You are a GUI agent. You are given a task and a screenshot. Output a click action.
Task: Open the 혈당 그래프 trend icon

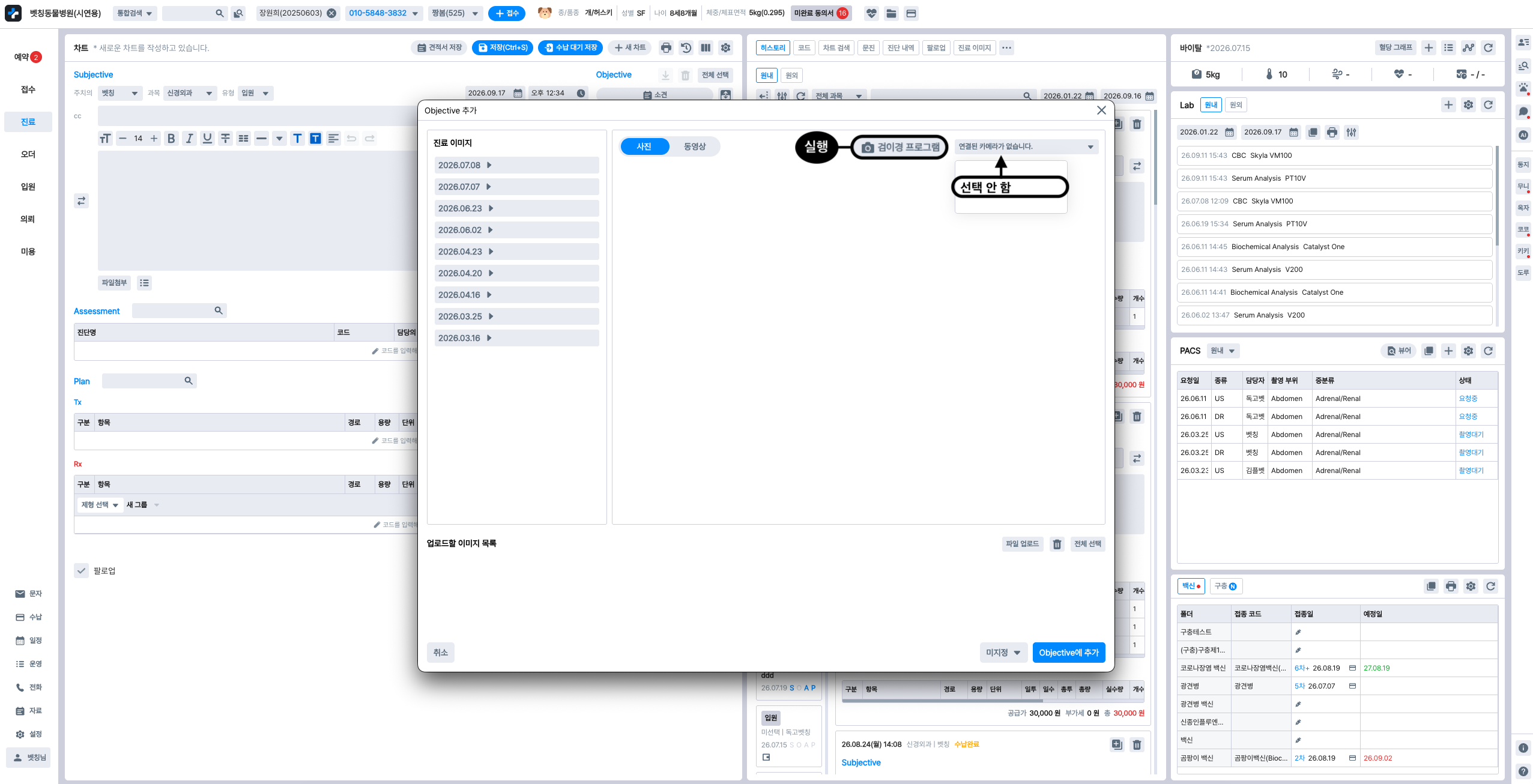pos(1468,48)
